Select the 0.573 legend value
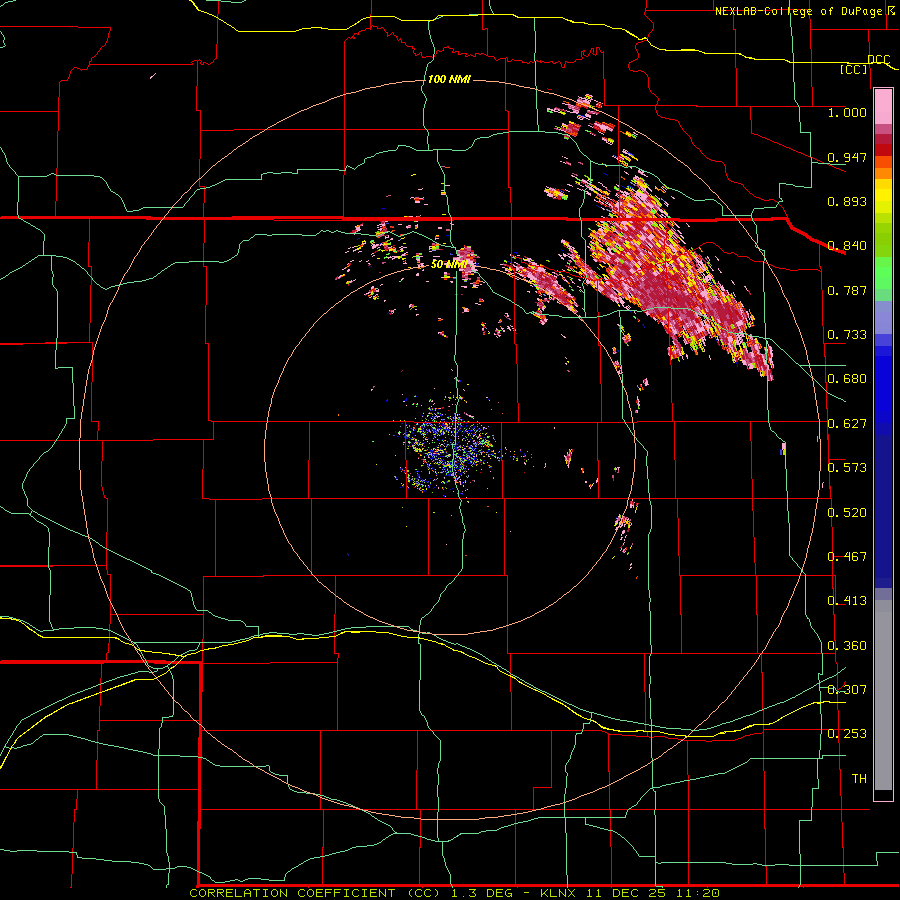This screenshot has height=900, width=900. coord(847,468)
